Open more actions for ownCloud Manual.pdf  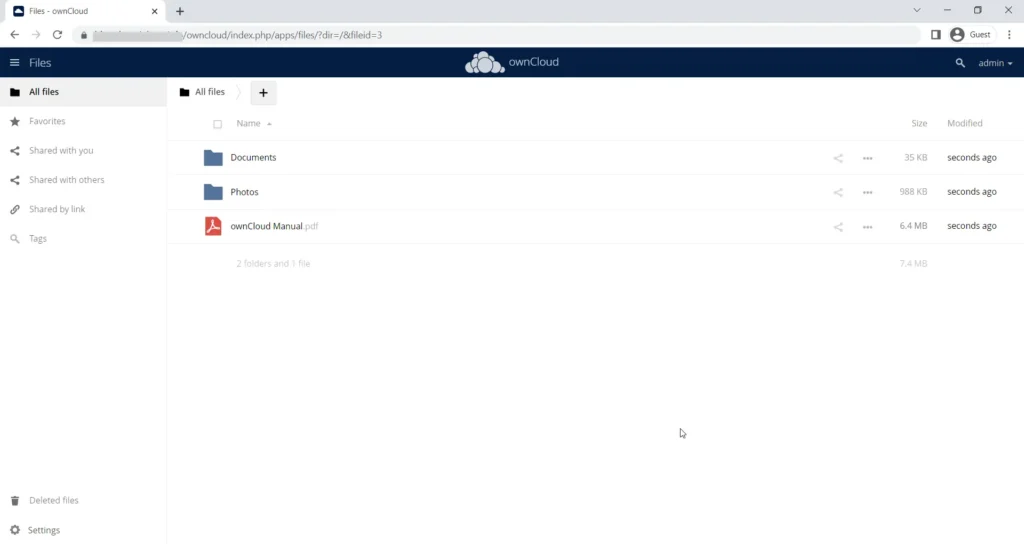click(x=867, y=227)
